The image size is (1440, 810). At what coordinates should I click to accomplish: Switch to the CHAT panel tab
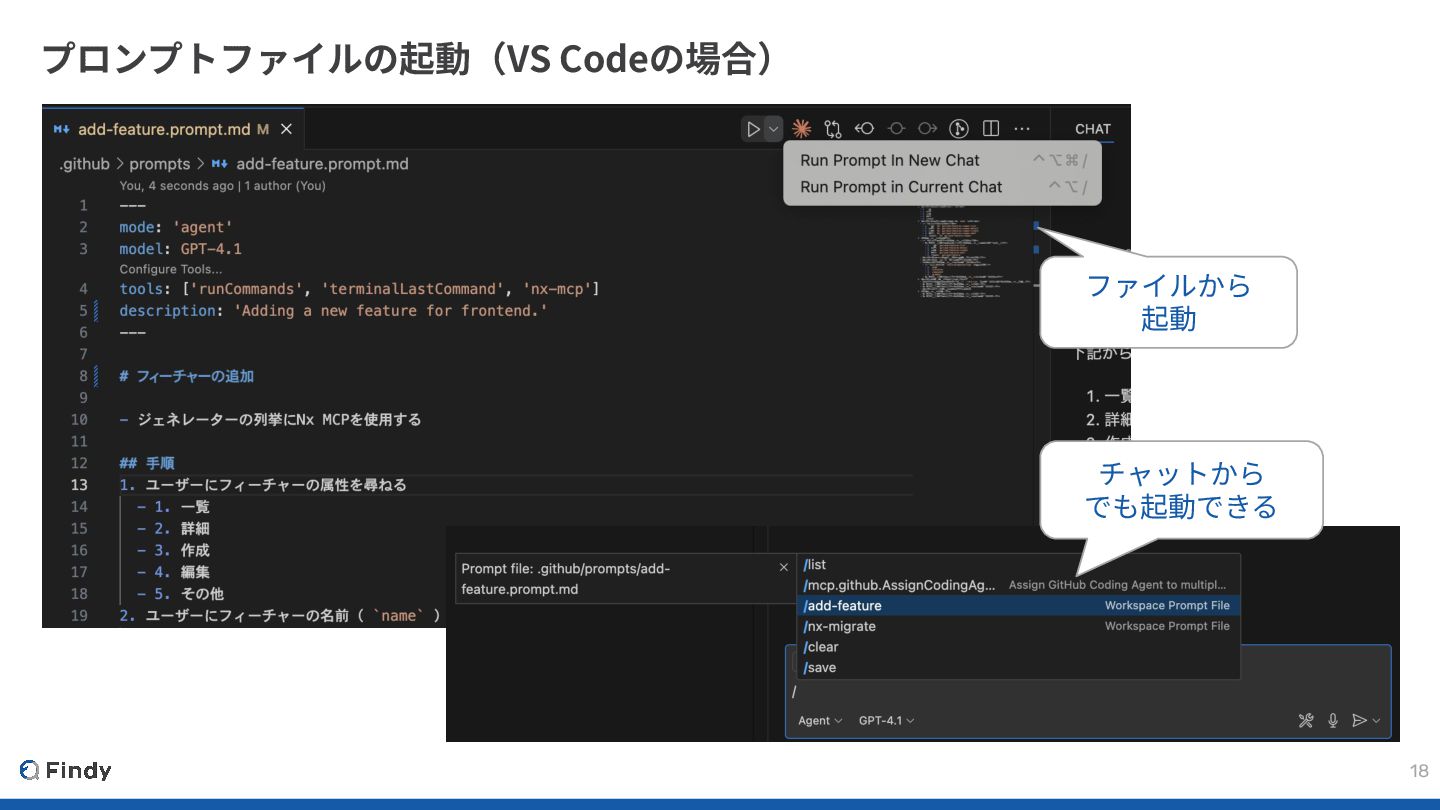tap(1093, 128)
